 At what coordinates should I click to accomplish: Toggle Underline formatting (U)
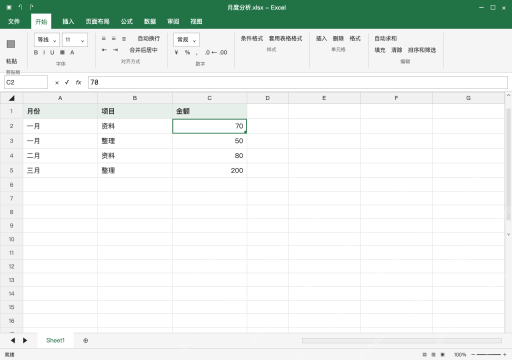click(x=52, y=52)
